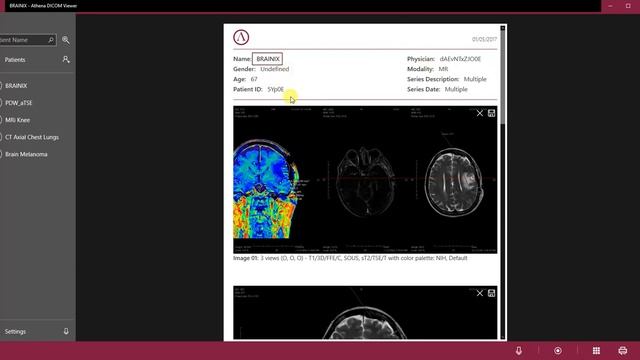Screen dimensions: 640x360
Task: Click the Physician value dAEvNTxZJO0E
Action: coord(460,59)
